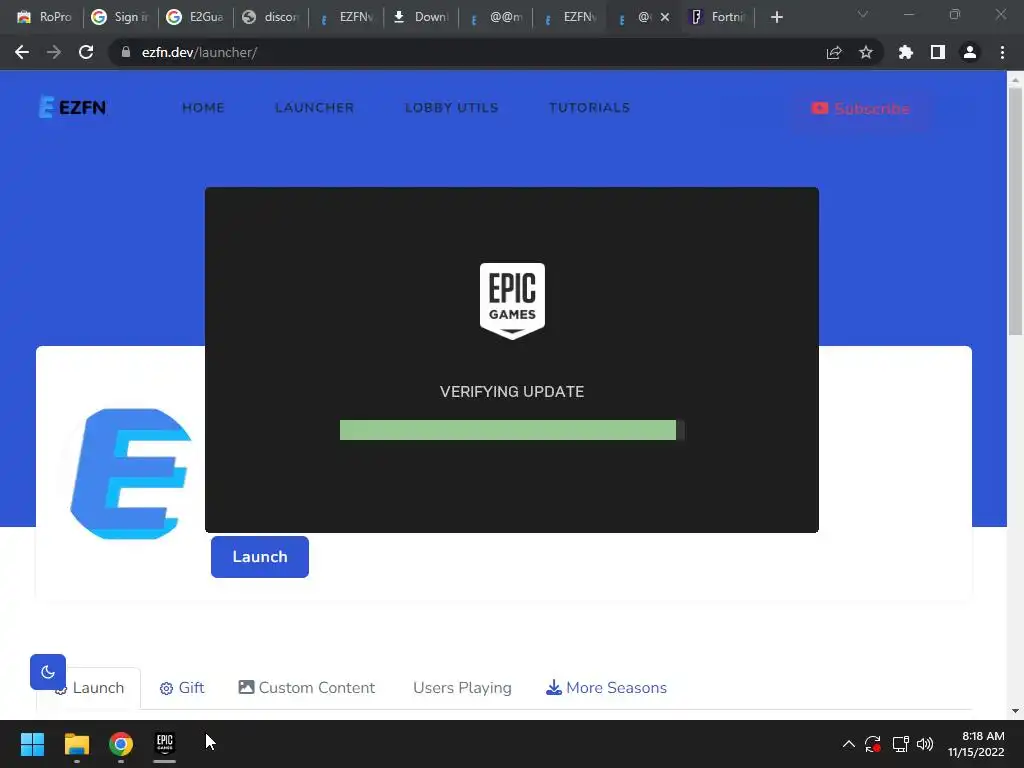
Task: Click the sync status tray icon
Action: pyautogui.click(x=873, y=744)
